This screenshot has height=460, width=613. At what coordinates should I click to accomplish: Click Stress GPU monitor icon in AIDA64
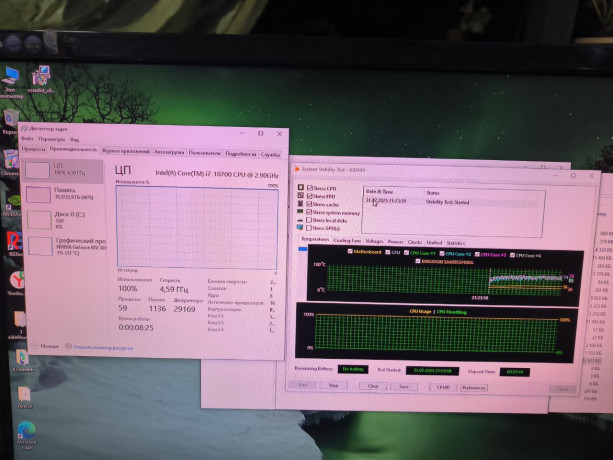coord(300,227)
